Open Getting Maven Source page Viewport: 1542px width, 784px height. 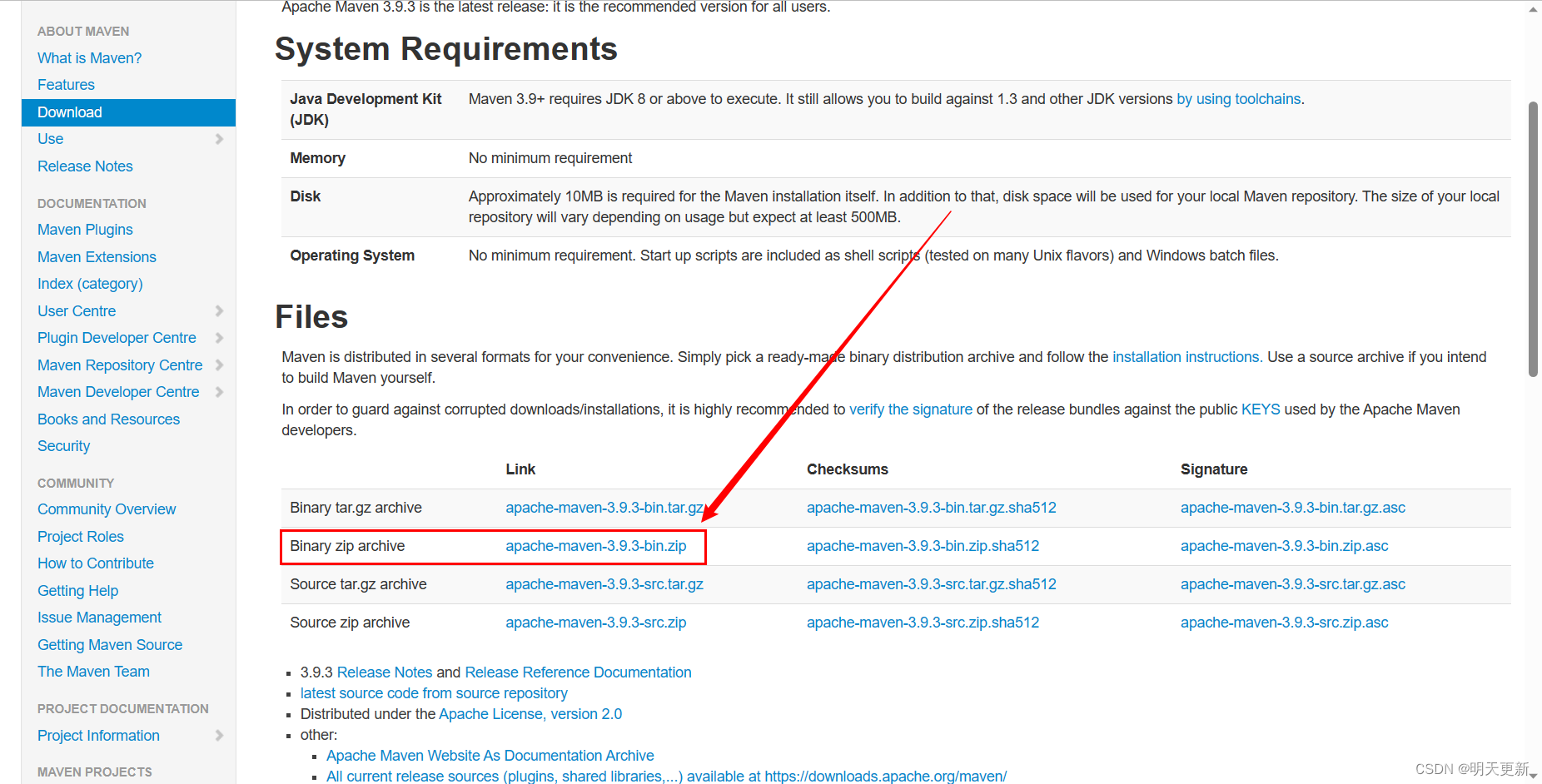click(110, 645)
